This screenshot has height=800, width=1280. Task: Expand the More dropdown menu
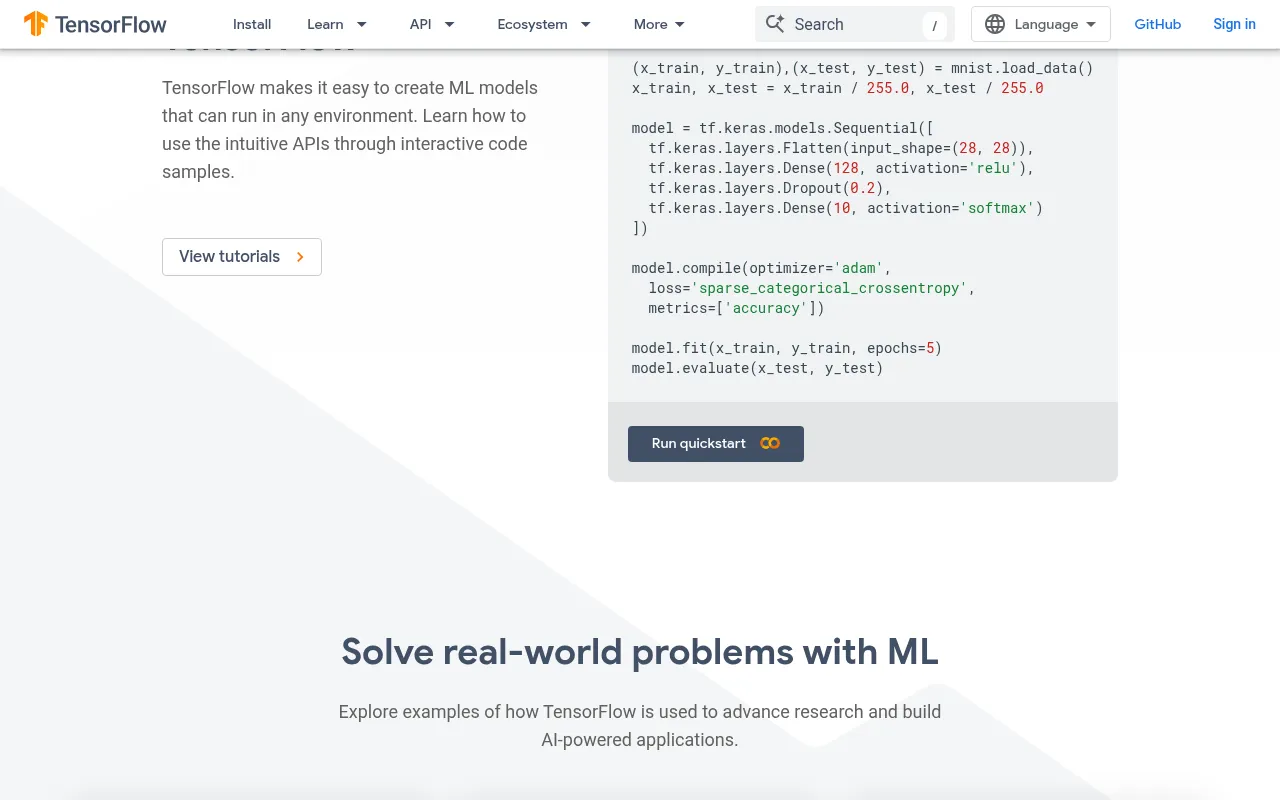(x=659, y=24)
